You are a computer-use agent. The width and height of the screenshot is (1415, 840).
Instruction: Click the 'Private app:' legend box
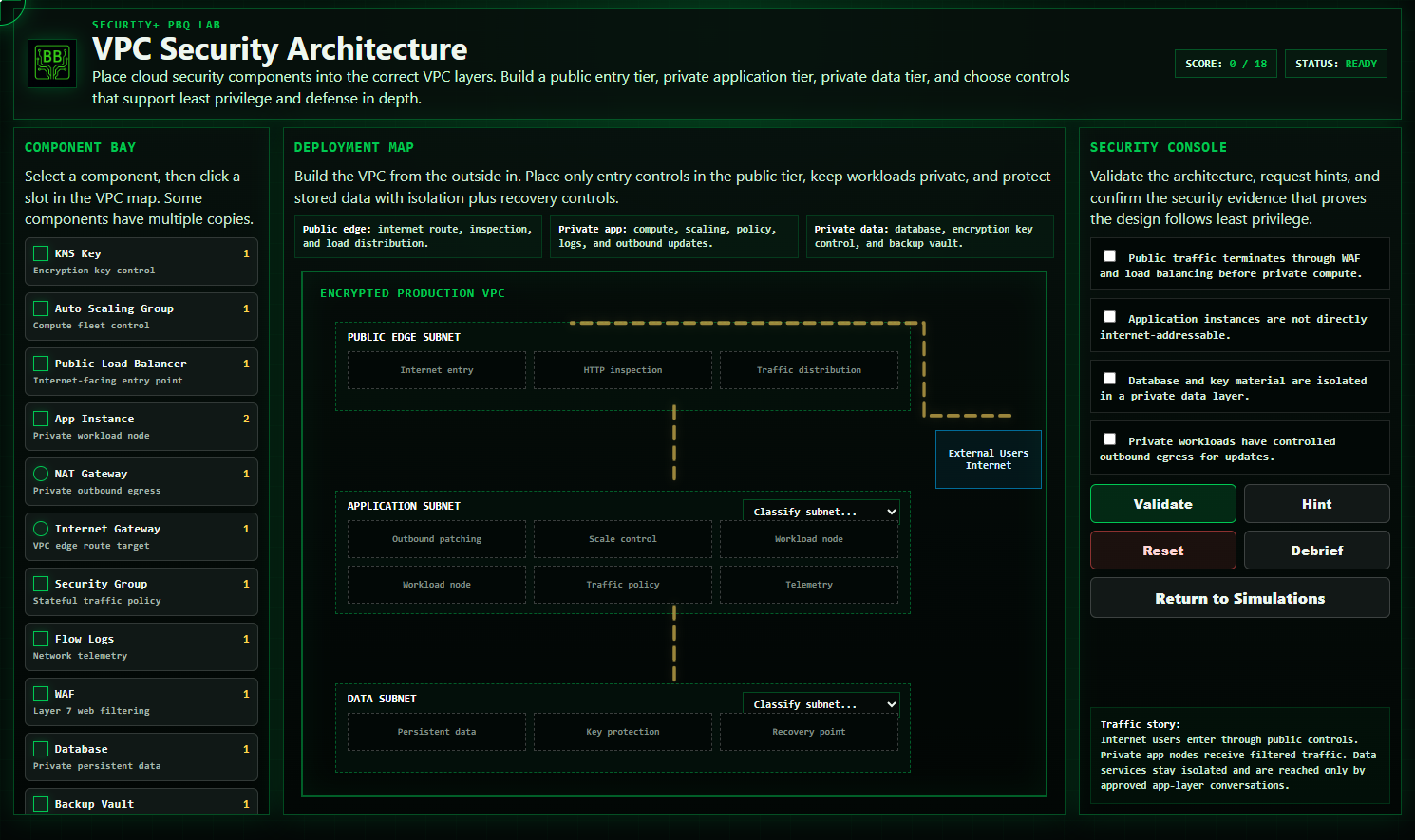pos(674,236)
